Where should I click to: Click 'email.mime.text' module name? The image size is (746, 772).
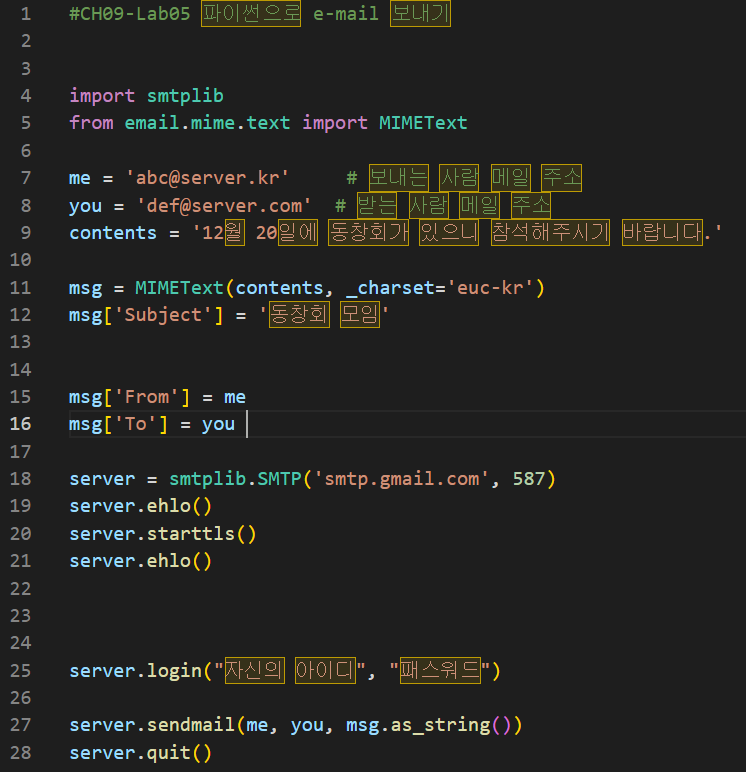pos(207,123)
